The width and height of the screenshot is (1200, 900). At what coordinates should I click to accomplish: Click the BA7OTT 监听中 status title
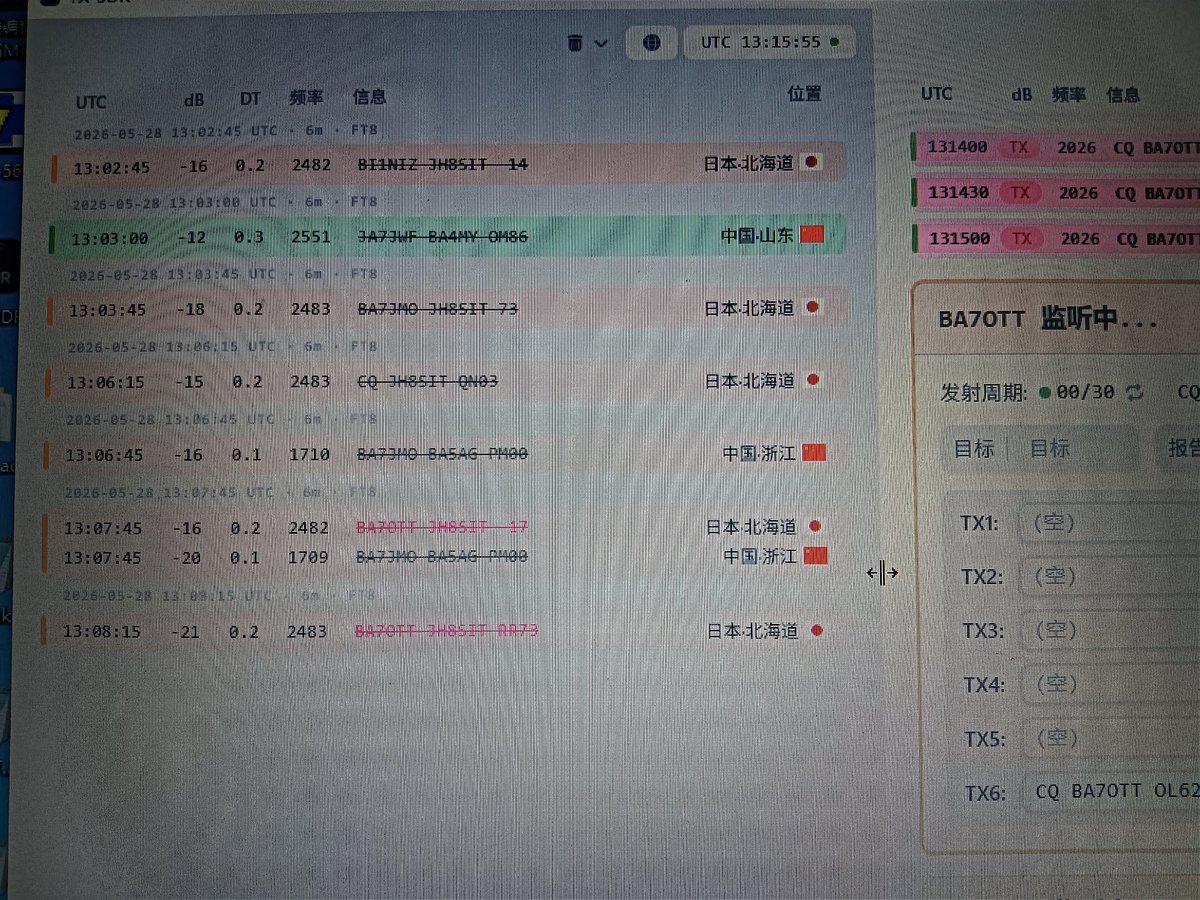1048,320
